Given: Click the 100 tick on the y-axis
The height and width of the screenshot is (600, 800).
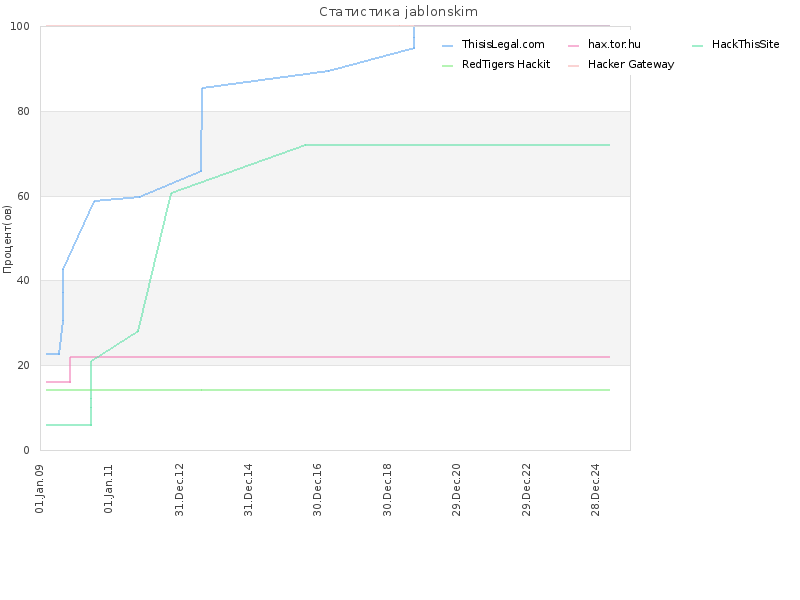Looking at the screenshot, I should coord(20,27).
